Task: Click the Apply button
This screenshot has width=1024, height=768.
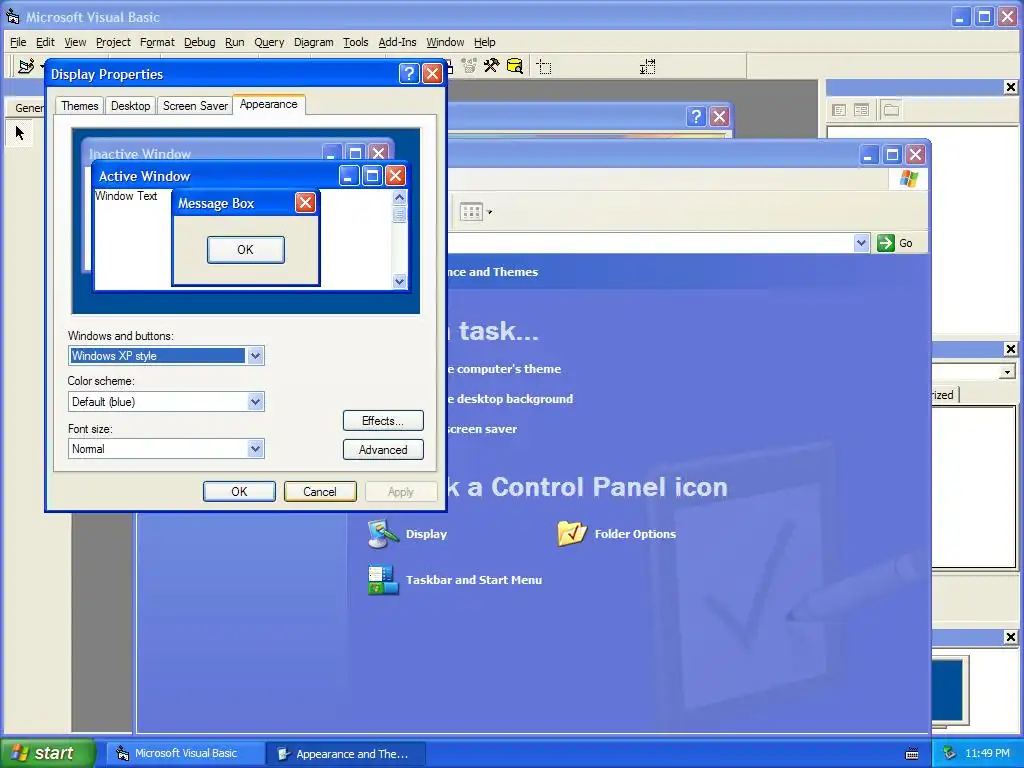Action: tap(401, 492)
